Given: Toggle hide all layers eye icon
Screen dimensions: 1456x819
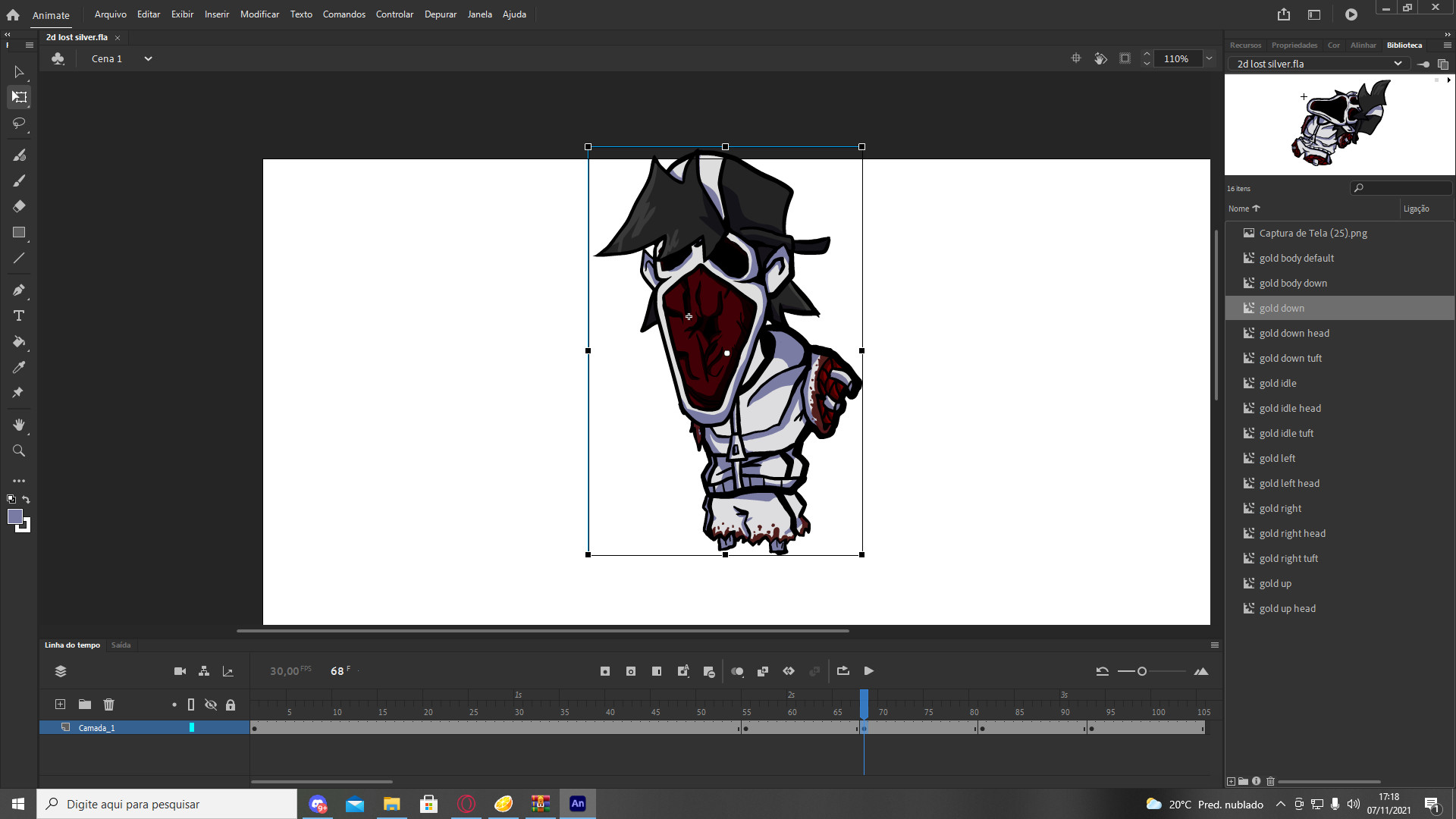Looking at the screenshot, I should click(x=211, y=704).
